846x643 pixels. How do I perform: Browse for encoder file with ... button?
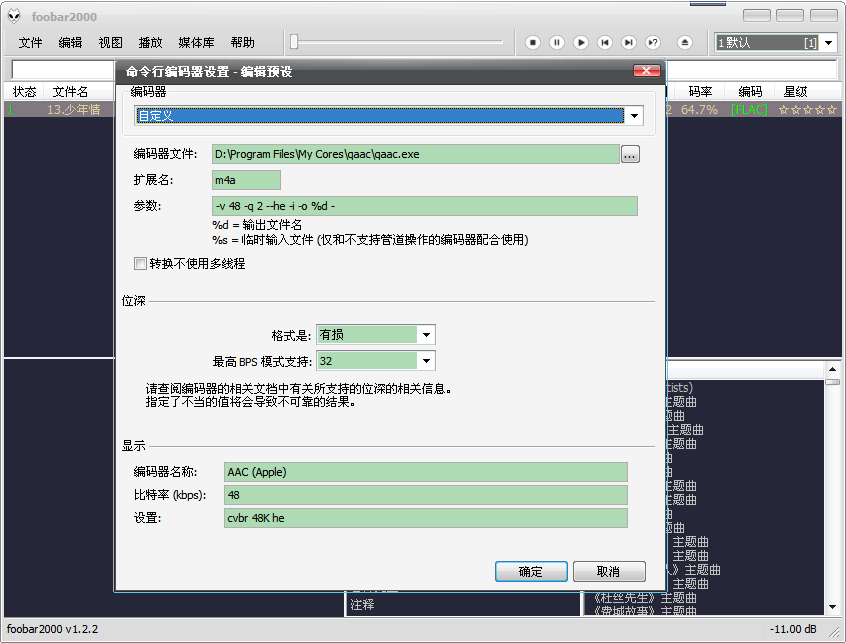[630, 154]
